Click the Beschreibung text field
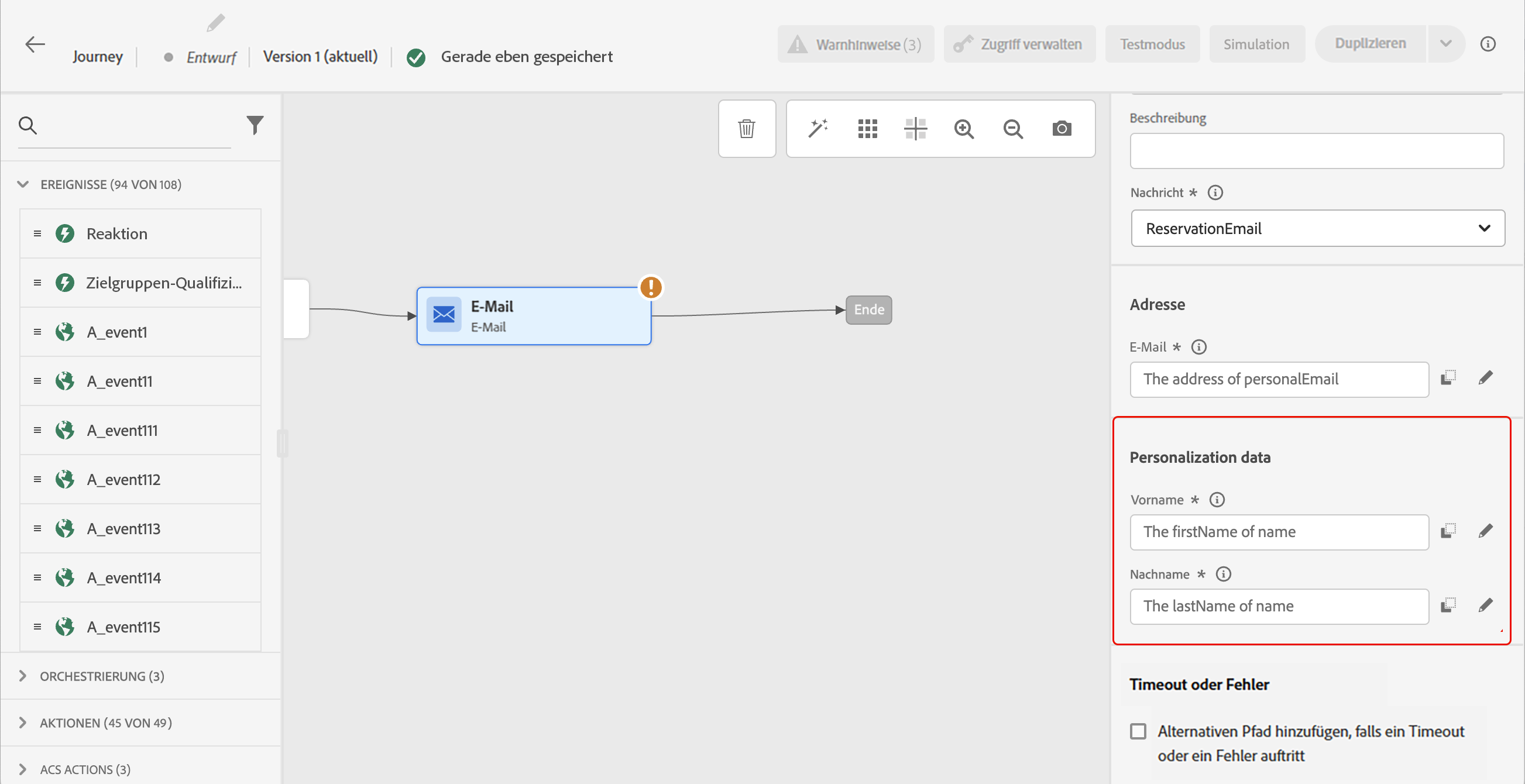1525x784 pixels. point(1316,151)
